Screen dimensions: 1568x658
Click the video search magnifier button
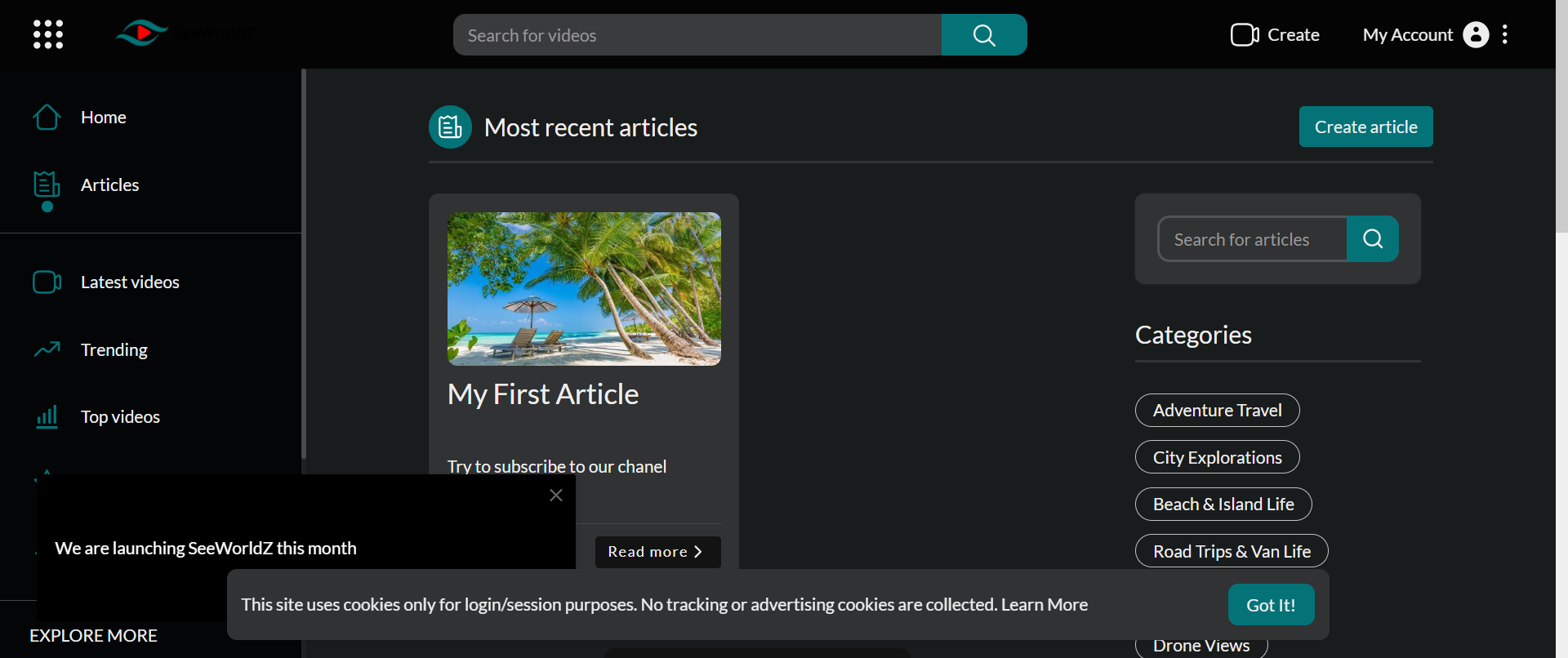click(x=984, y=35)
